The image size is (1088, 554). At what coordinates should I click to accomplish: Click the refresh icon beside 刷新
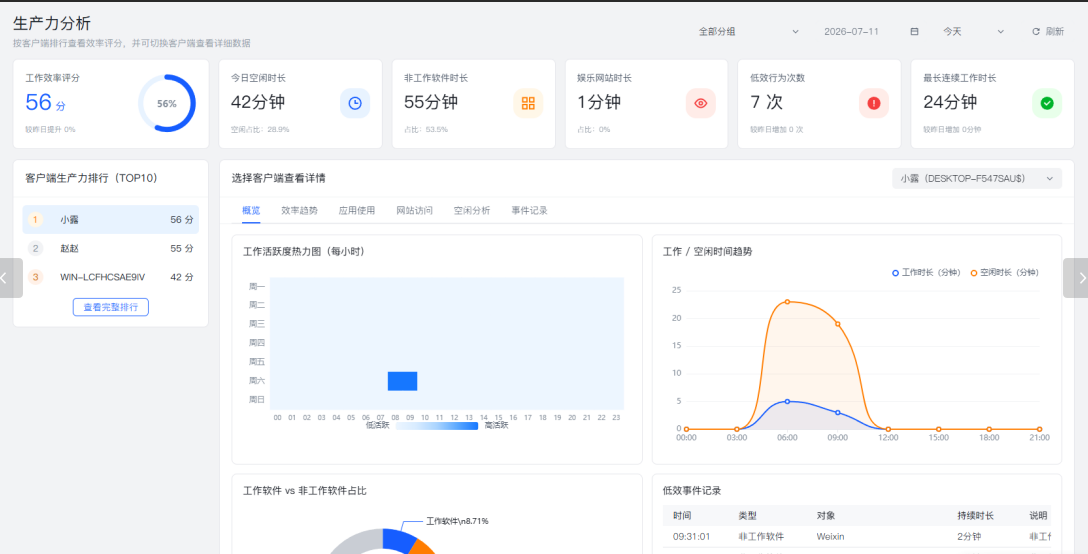point(1036,31)
